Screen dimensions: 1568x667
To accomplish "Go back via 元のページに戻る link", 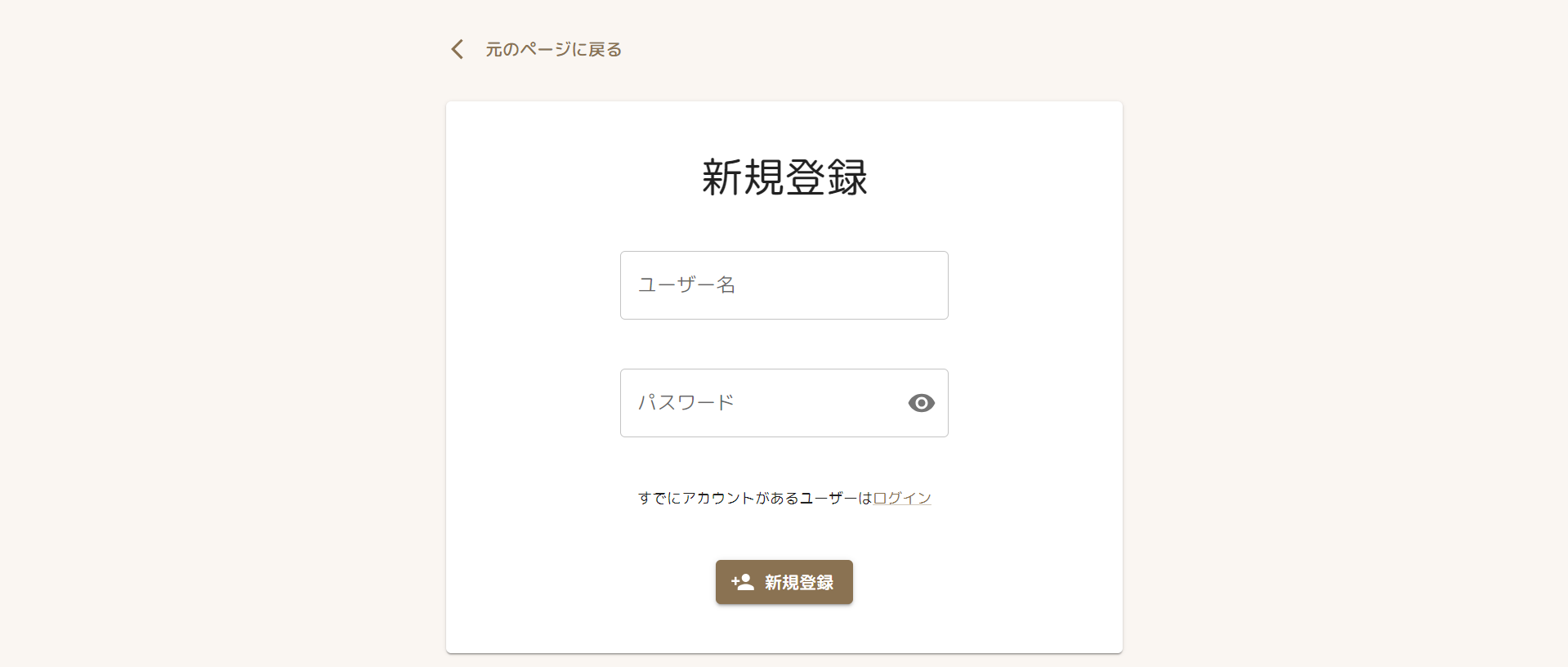I will click(553, 50).
